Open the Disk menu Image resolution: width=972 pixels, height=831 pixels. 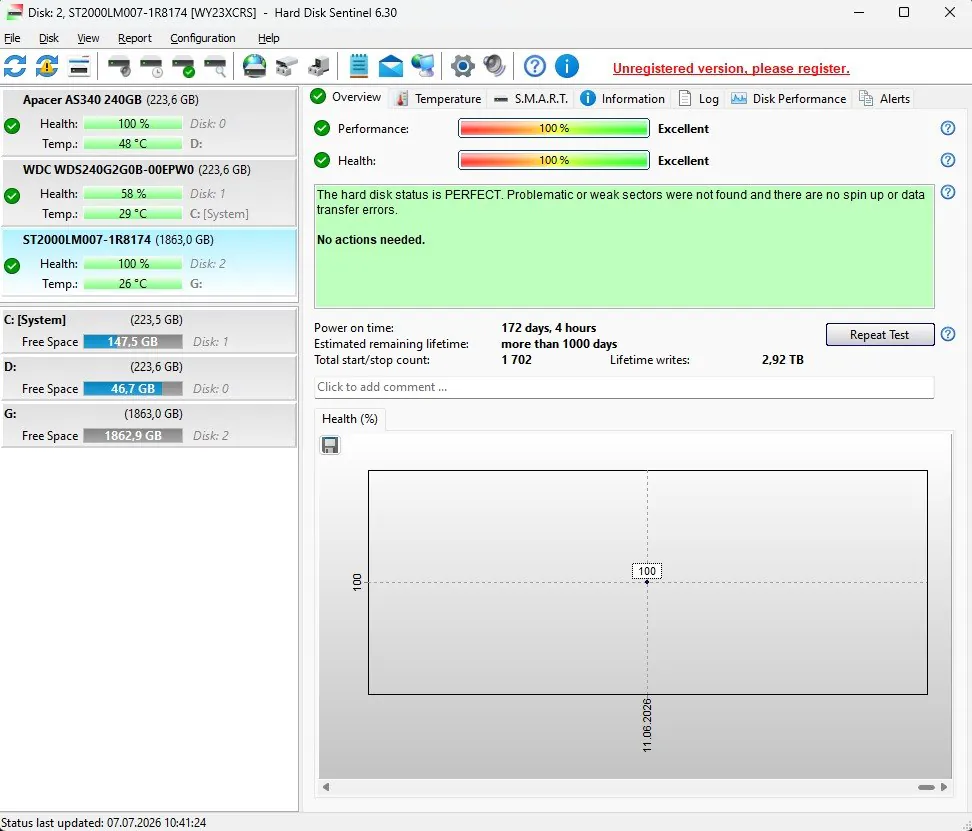[x=48, y=38]
